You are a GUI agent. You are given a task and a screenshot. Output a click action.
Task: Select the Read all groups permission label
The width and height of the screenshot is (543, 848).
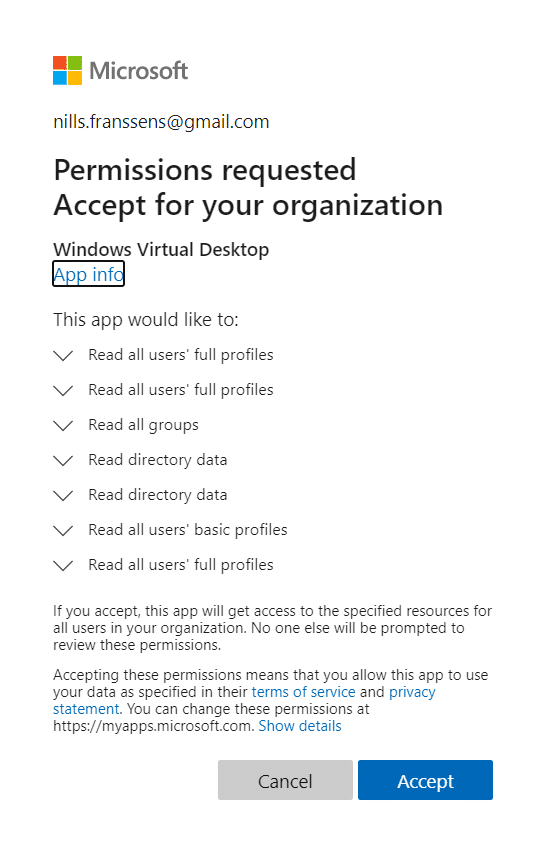(143, 425)
